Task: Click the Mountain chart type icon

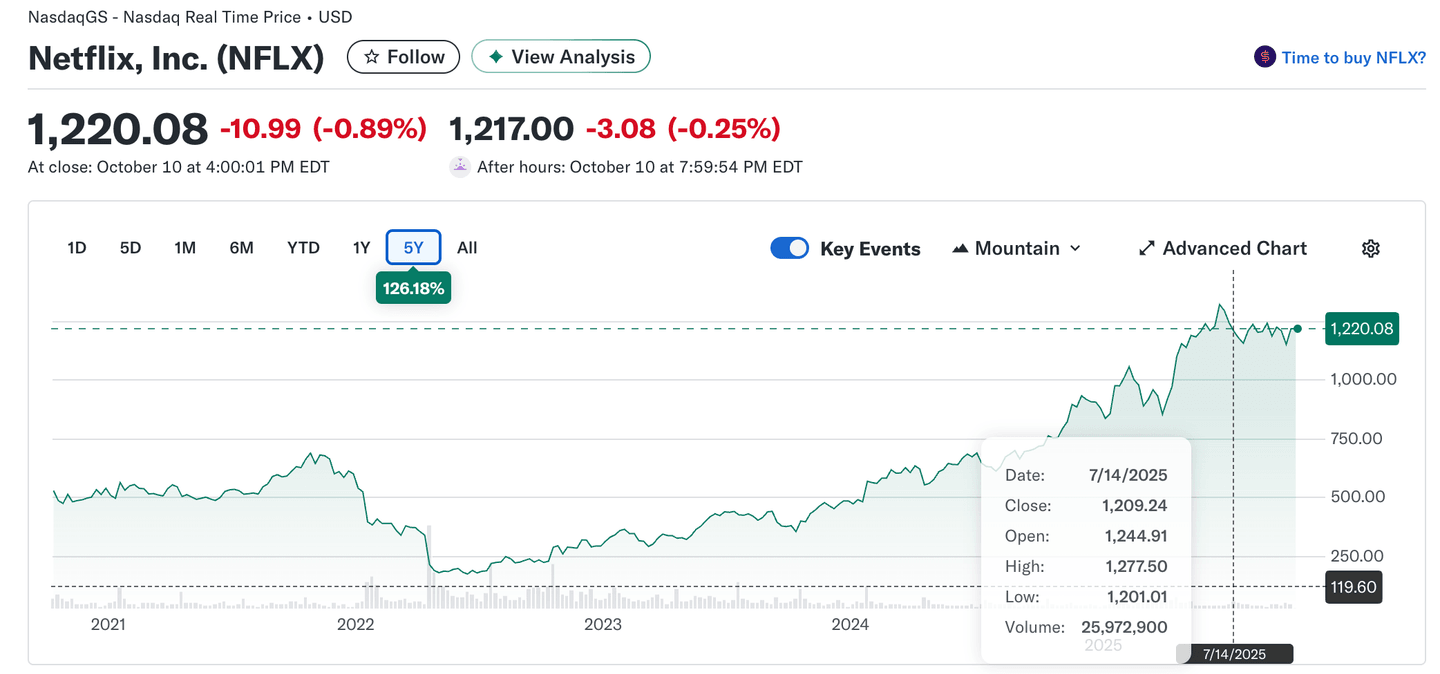Action: click(x=960, y=249)
